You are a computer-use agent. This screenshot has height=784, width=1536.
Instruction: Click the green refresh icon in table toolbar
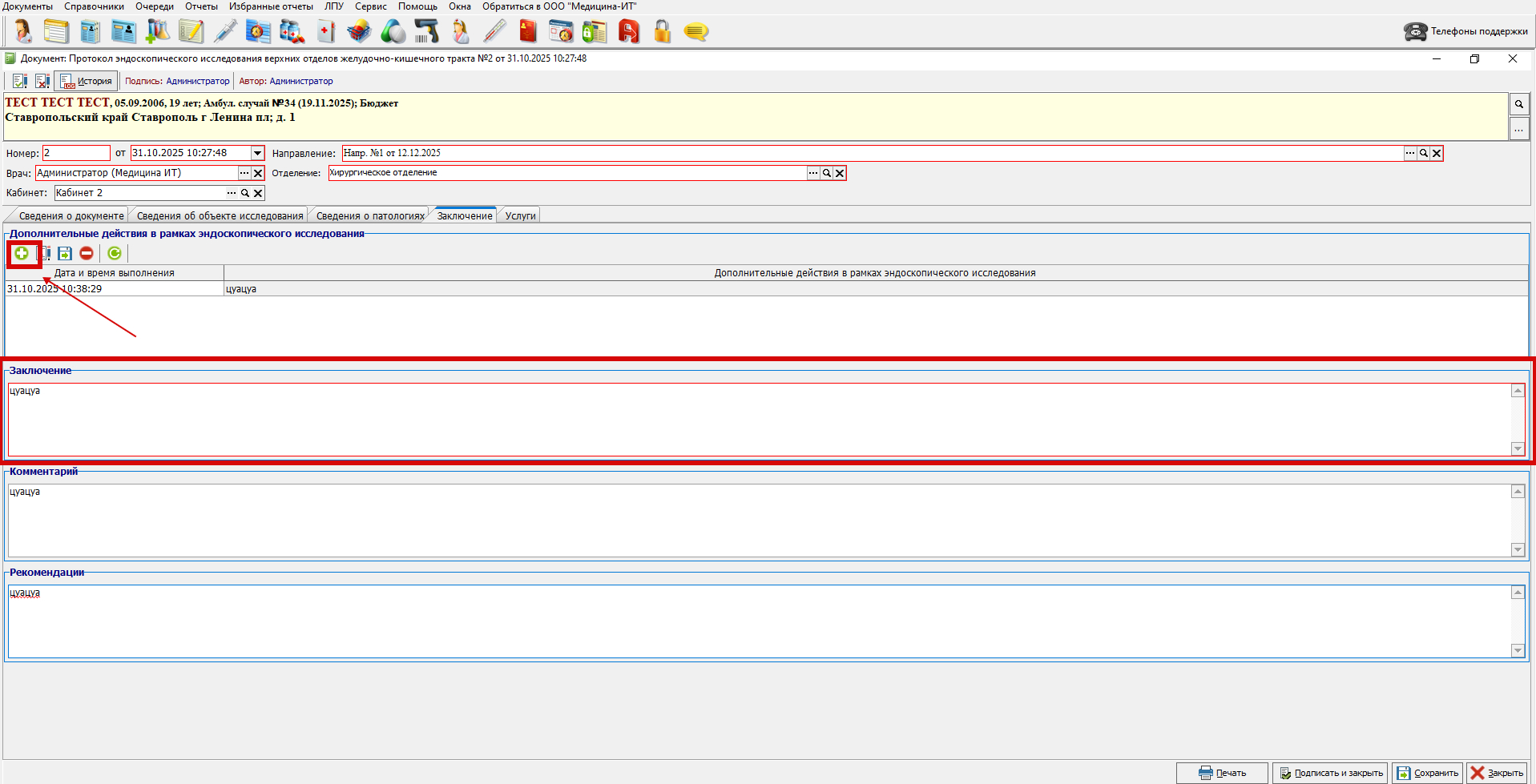[x=115, y=254]
